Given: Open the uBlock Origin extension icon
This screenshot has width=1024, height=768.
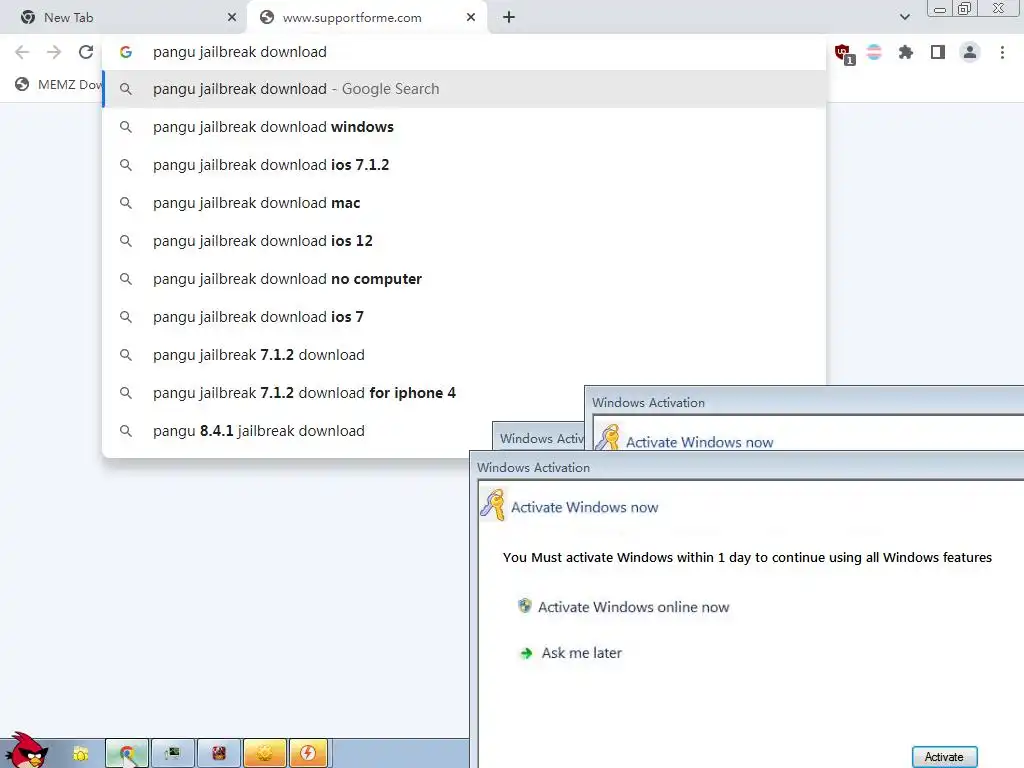Looking at the screenshot, I should coord(844,53).
